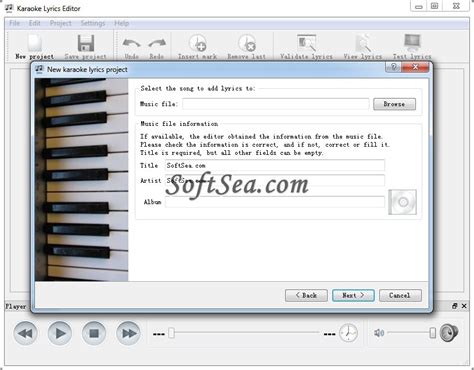Click the Test lyrics icon
The width and height of the screenshot is (474, 370).
click(x=412, y=43)
